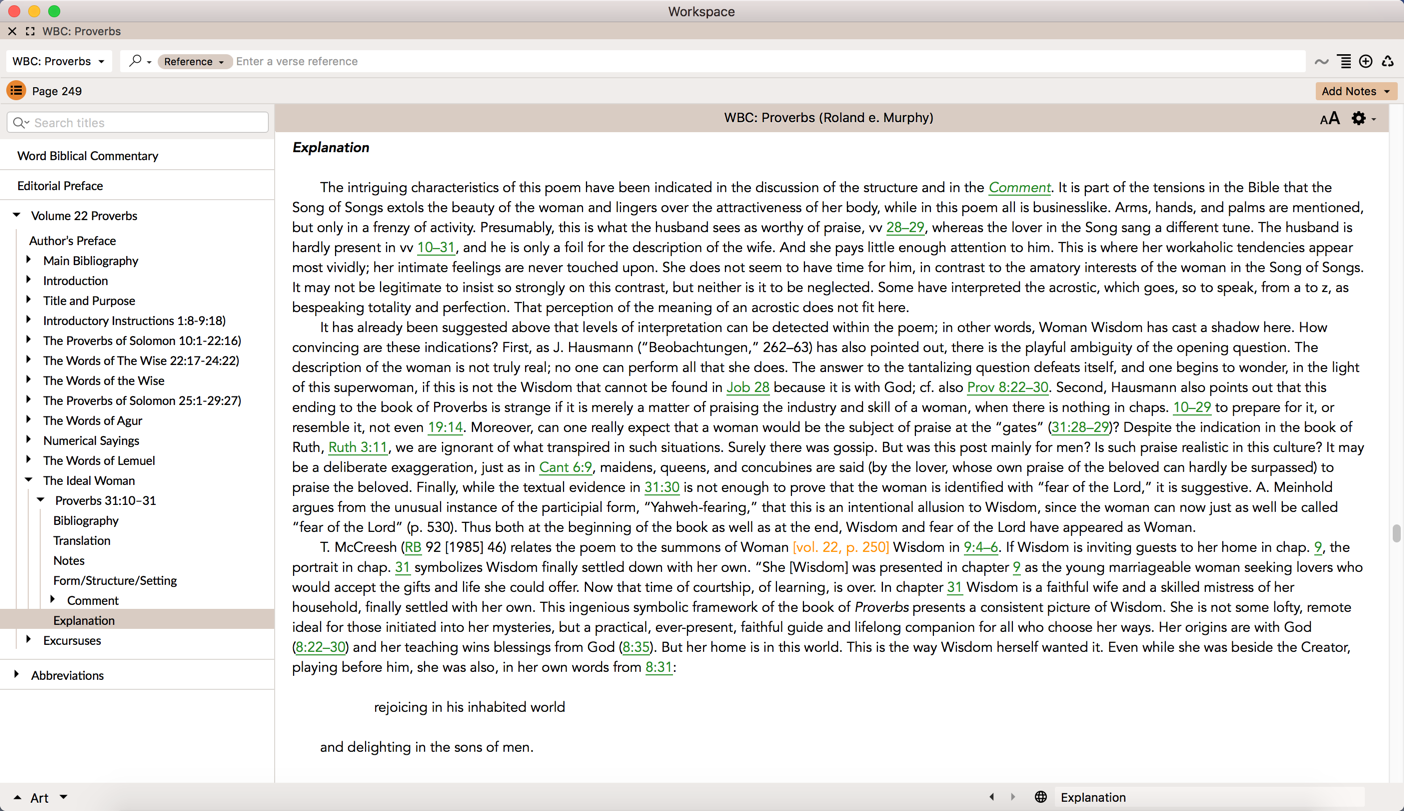Image resolution: width=1404 pixels, height=811 pixels.
Task: Click the vol. 22, p. 250 page marker
Action: pos(841,547)
